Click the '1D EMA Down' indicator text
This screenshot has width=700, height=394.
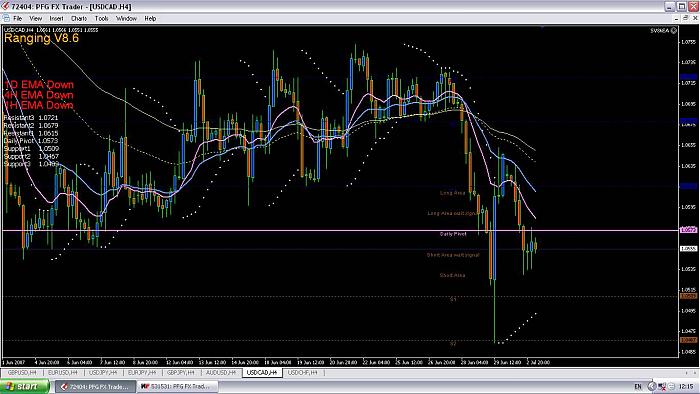39,84
